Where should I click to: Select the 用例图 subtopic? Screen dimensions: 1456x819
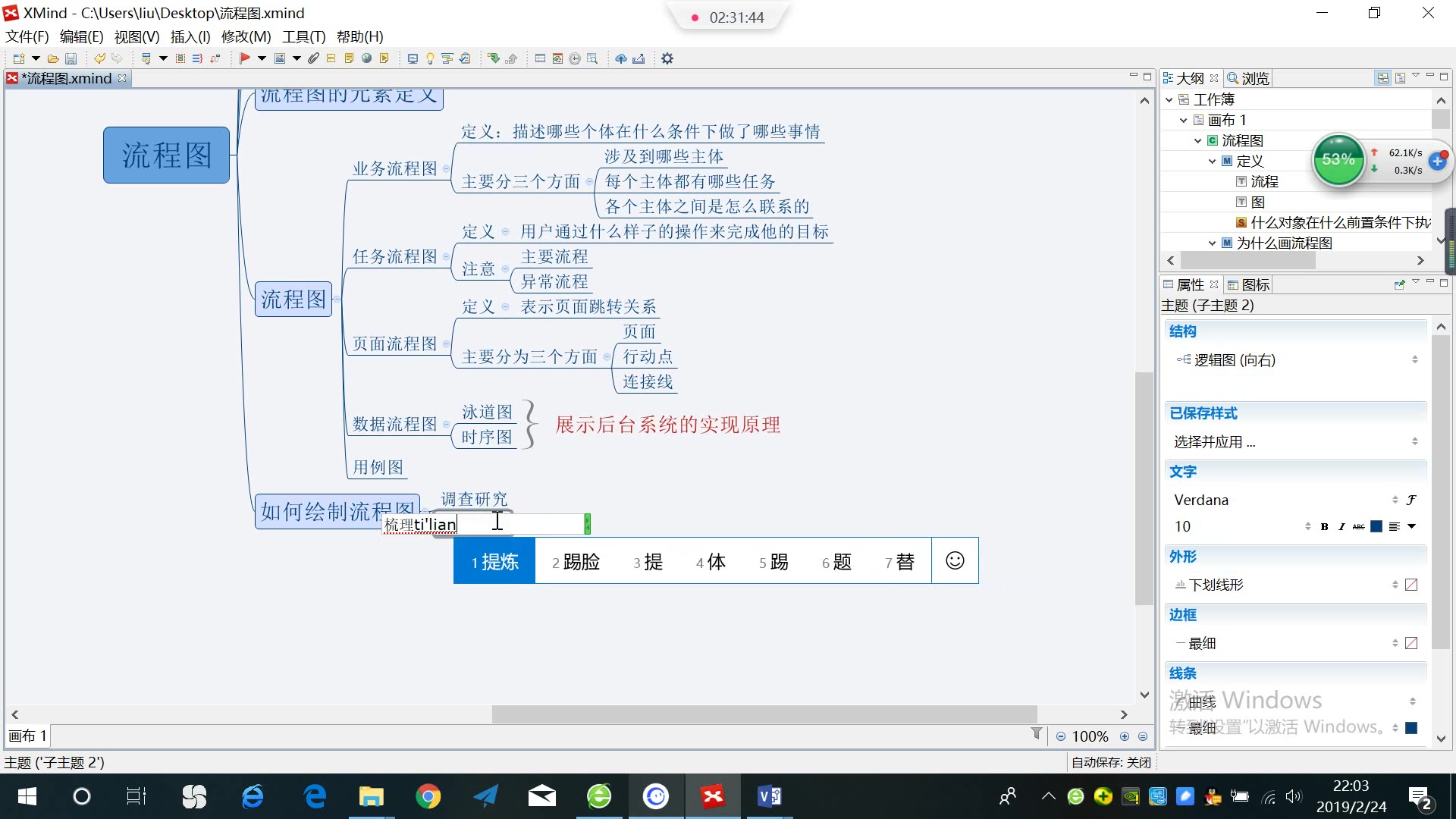(x=378, y=467)
